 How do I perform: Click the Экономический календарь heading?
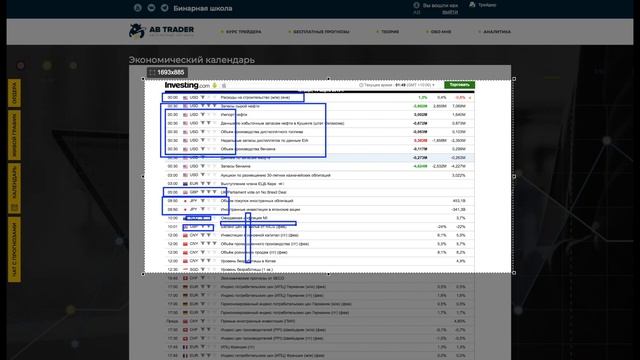[x=192, y=60]
